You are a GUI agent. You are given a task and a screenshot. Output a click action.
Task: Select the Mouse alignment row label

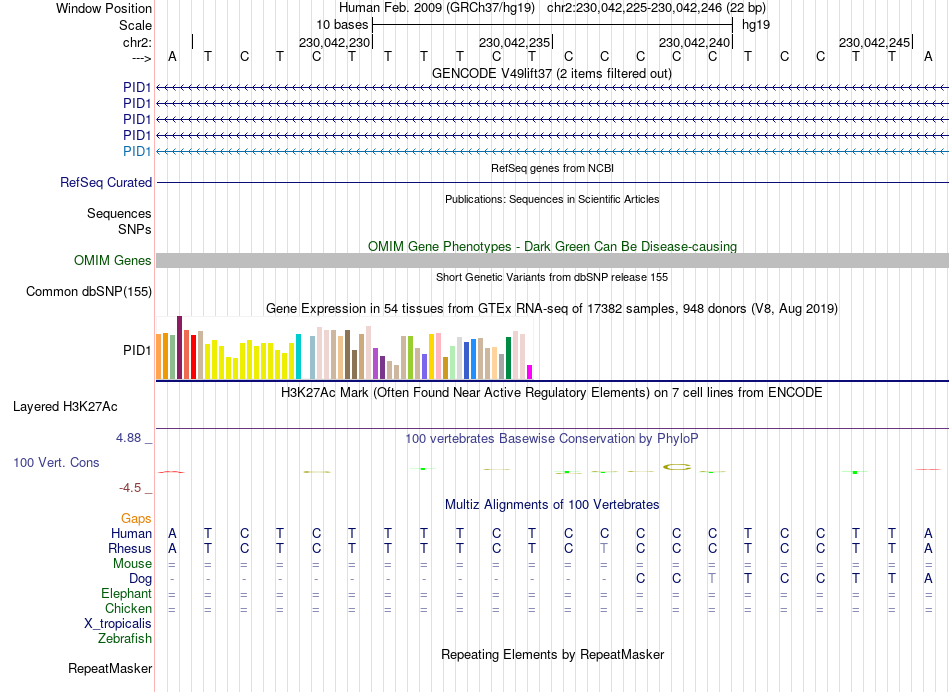(132, 564)
